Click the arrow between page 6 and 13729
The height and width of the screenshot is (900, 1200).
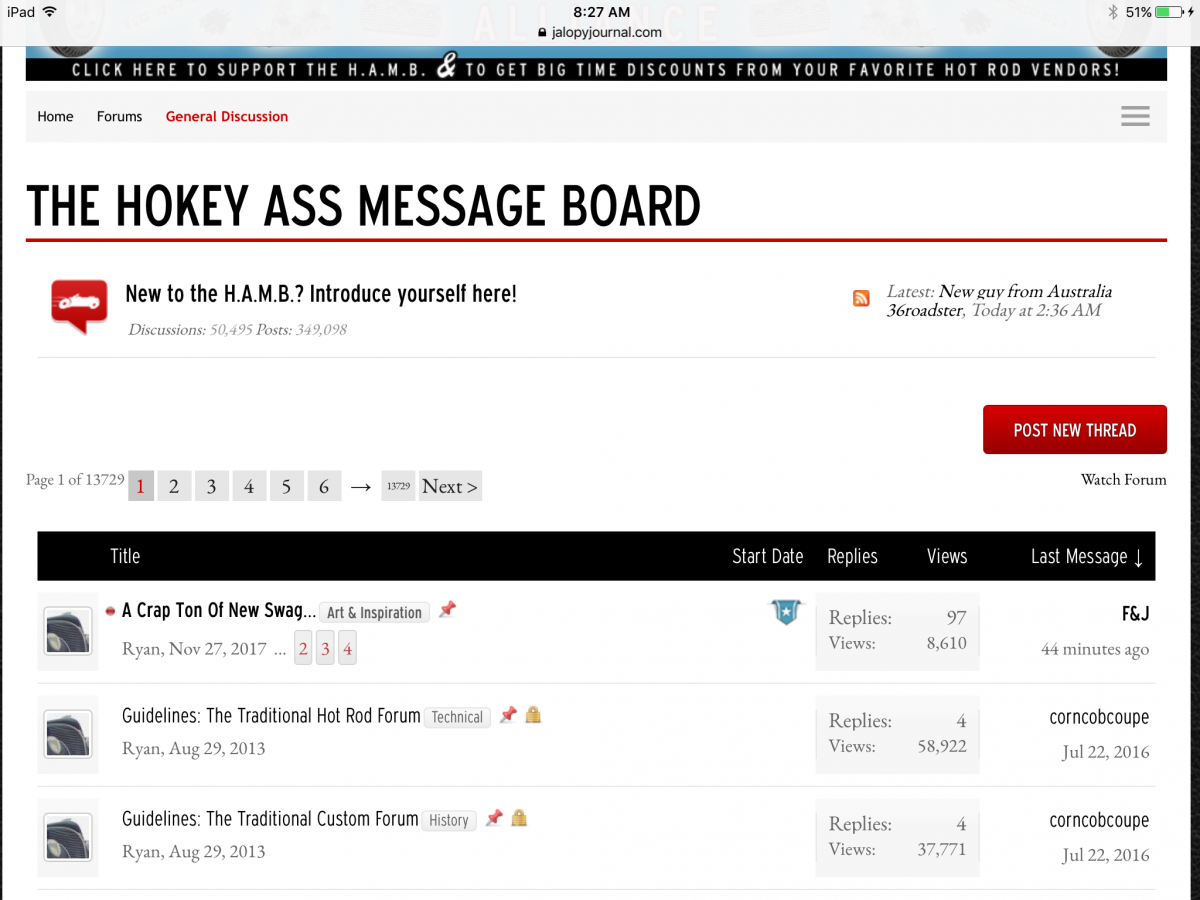click(361, 487)
